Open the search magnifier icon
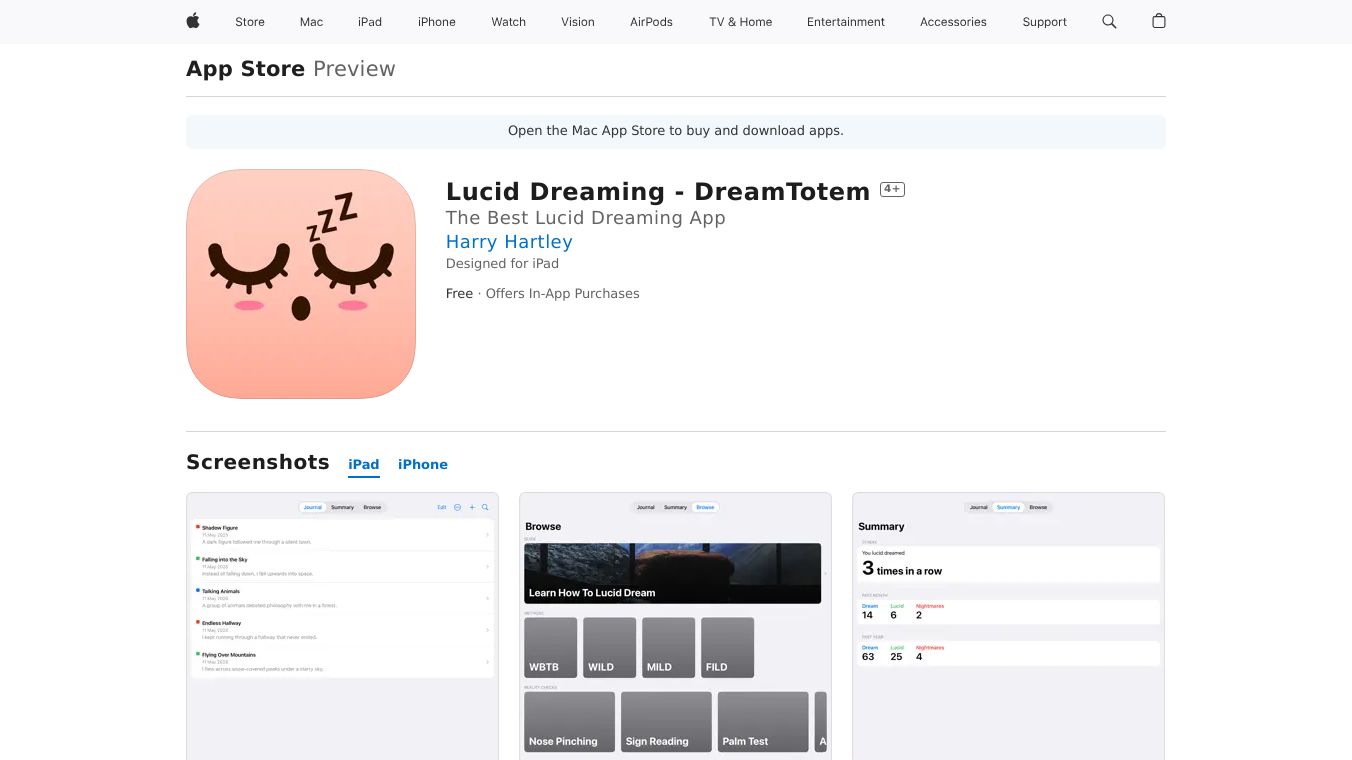This screenshot has width=1352, height=760. click(x=1109, y=21)
